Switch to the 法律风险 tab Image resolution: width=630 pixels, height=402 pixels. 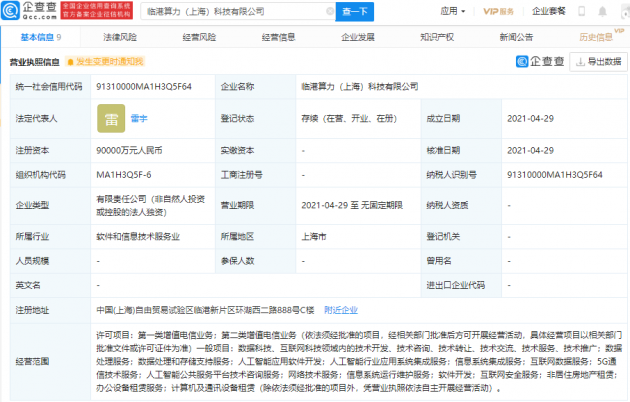click(119, 37)
